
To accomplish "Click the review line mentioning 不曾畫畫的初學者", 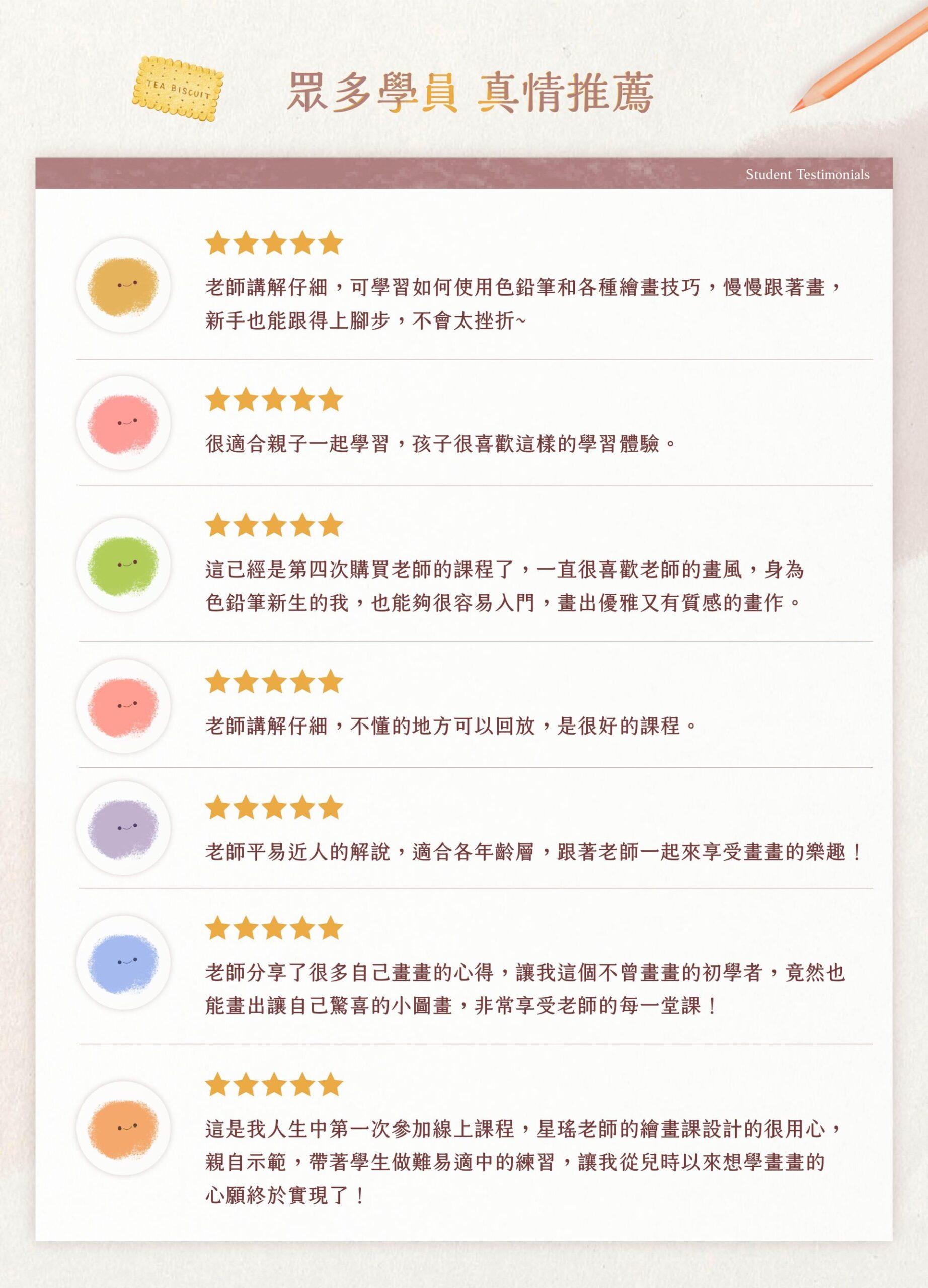I will 525,974.
